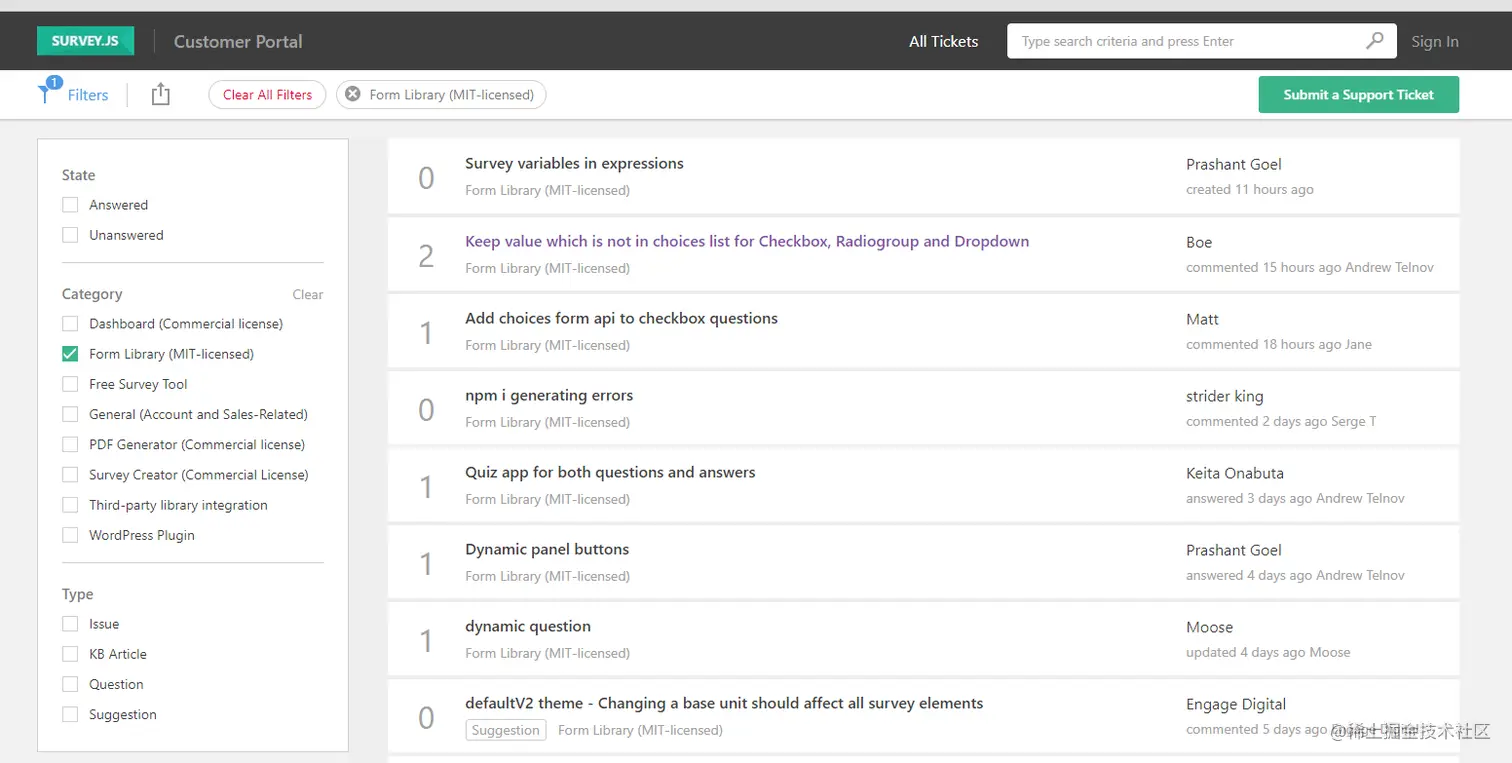The height and width of the screenshot is (763, 1512).
Task: Click the Sign In link
Action: (x=1434, y=41)
